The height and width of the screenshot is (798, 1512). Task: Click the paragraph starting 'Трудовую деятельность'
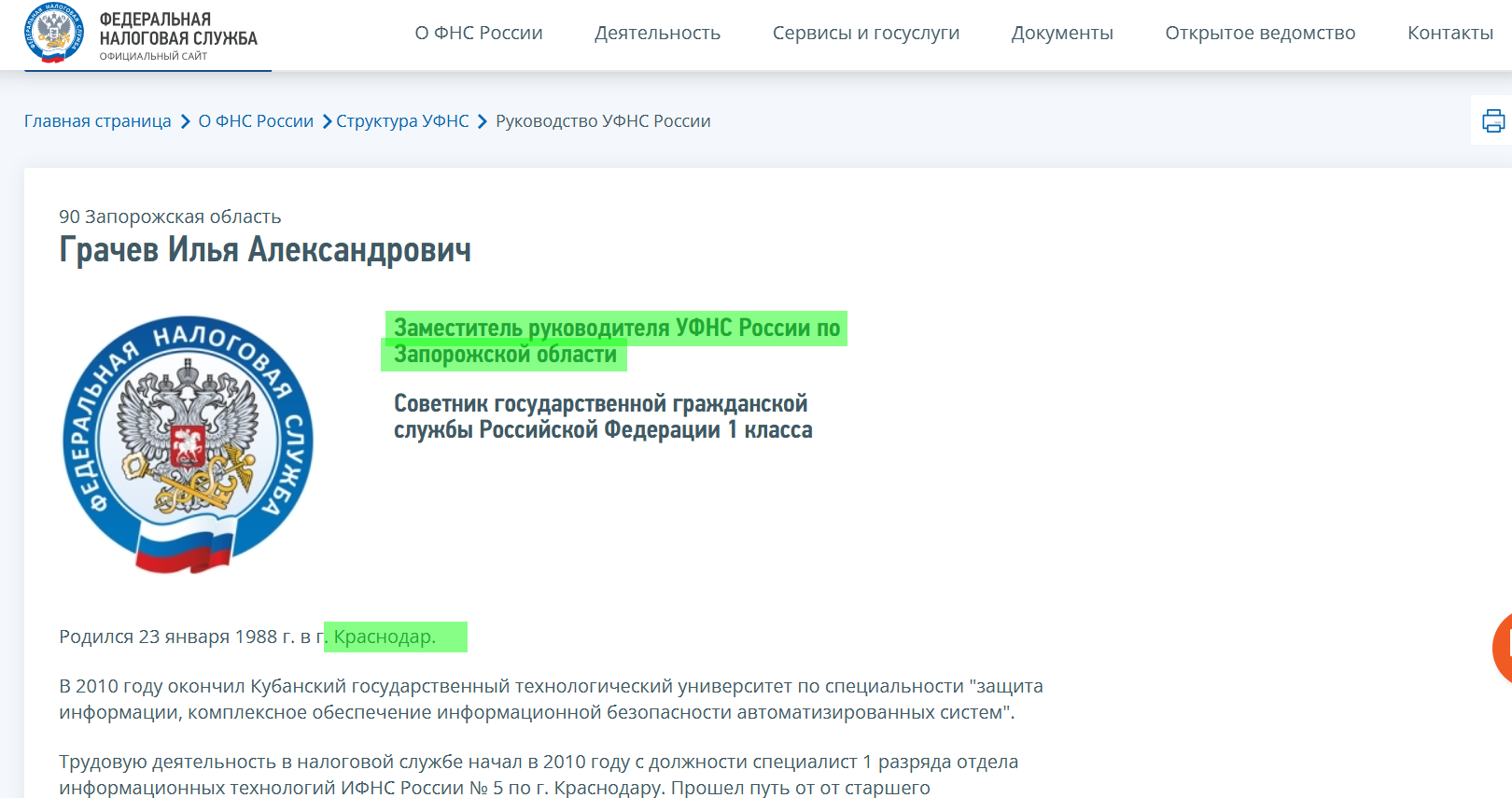point(539,775)
